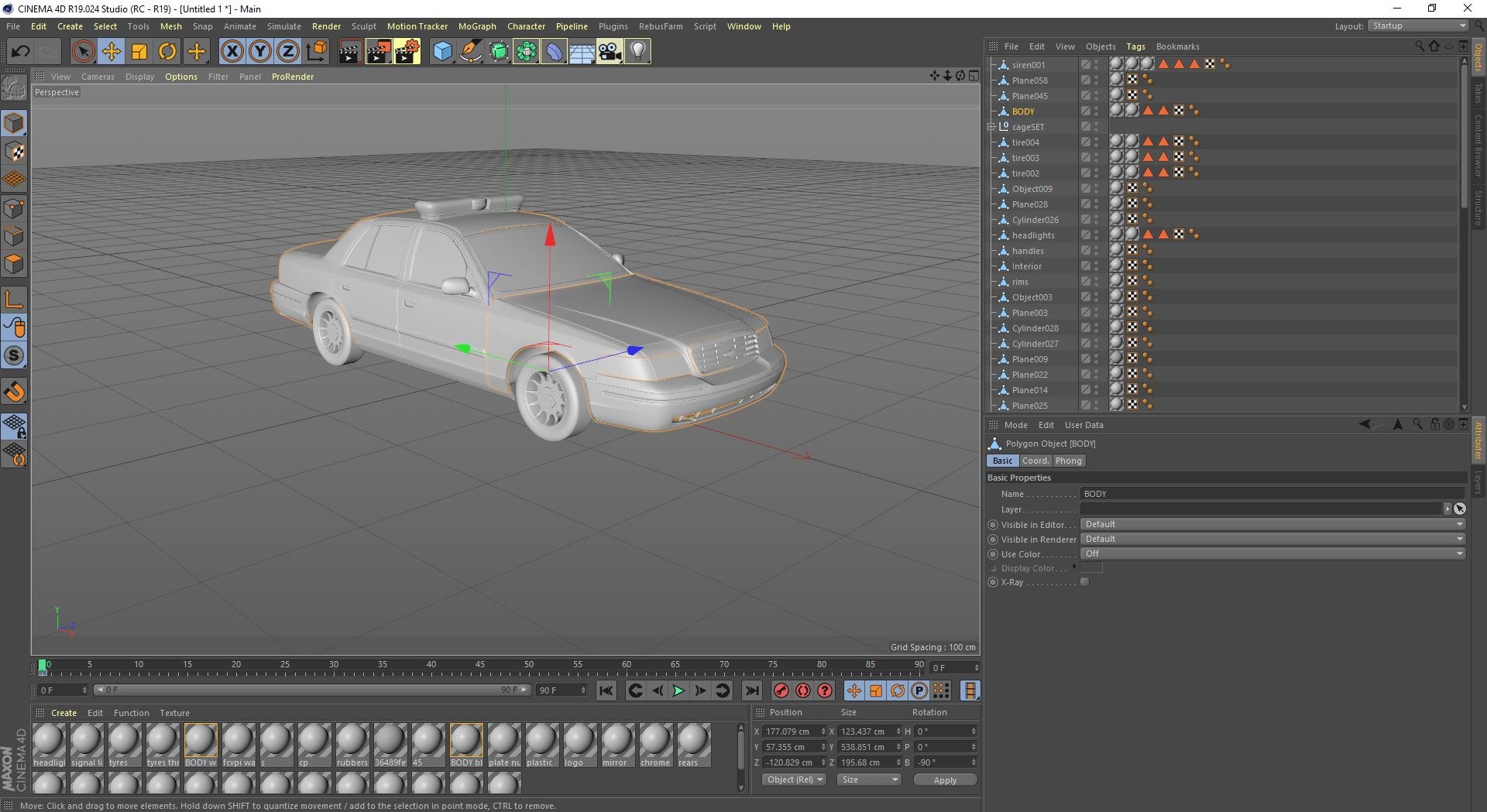Click the Apply button

tap(945, 780)
